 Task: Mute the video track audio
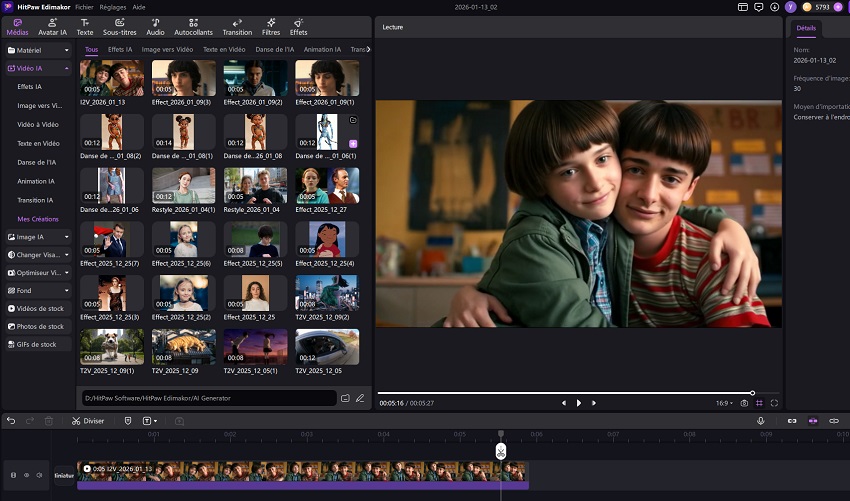coord(39,475)
